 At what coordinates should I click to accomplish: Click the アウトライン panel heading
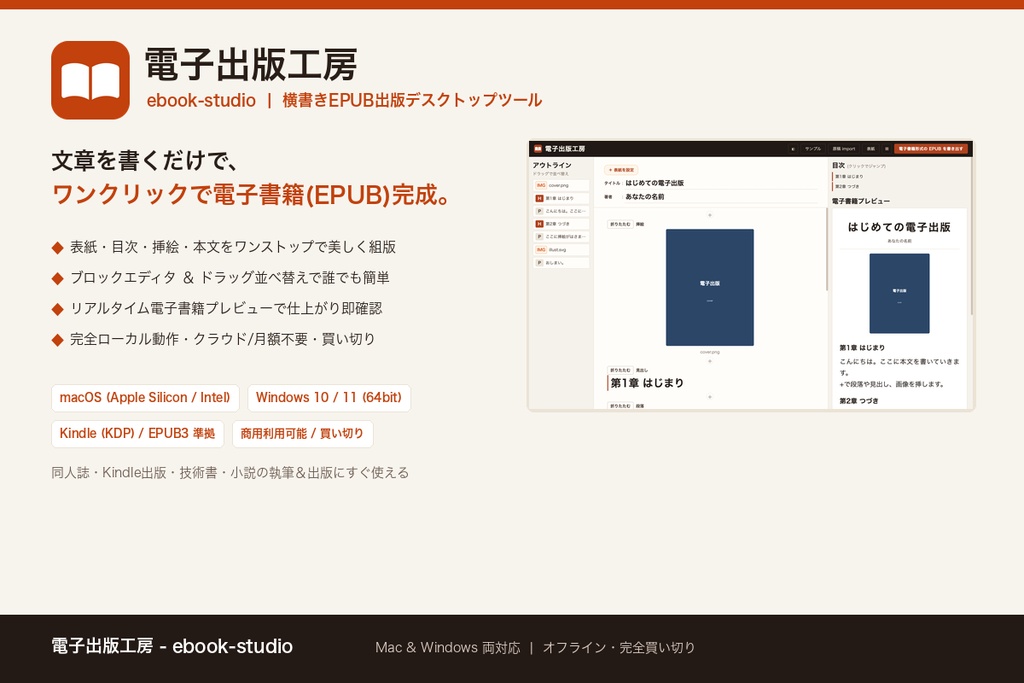552,165
